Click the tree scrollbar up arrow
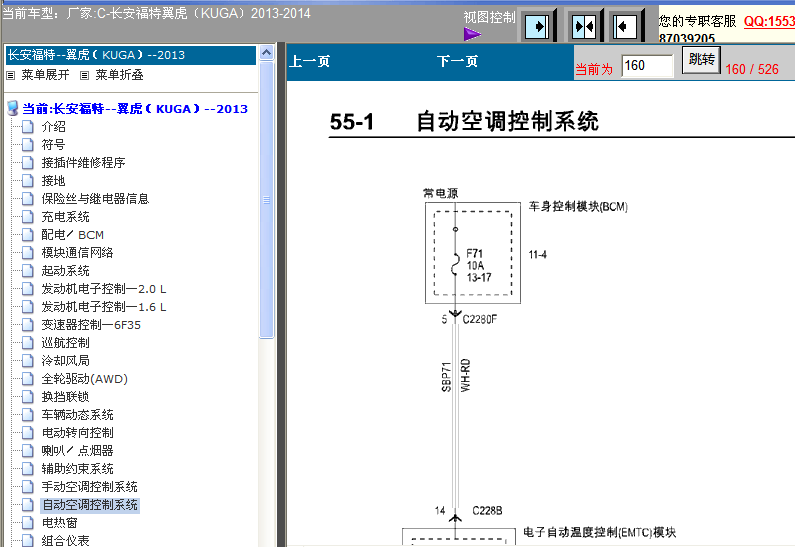This screenshot has width=795, height=547. click(266, 52)
